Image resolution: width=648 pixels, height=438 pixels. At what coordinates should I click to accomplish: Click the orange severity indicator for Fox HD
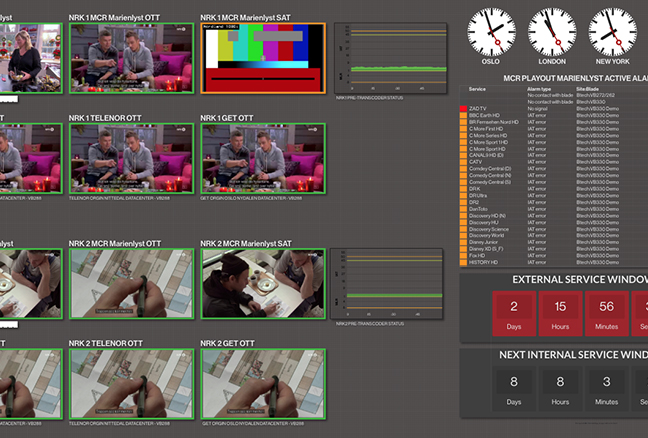click(463, 255)
